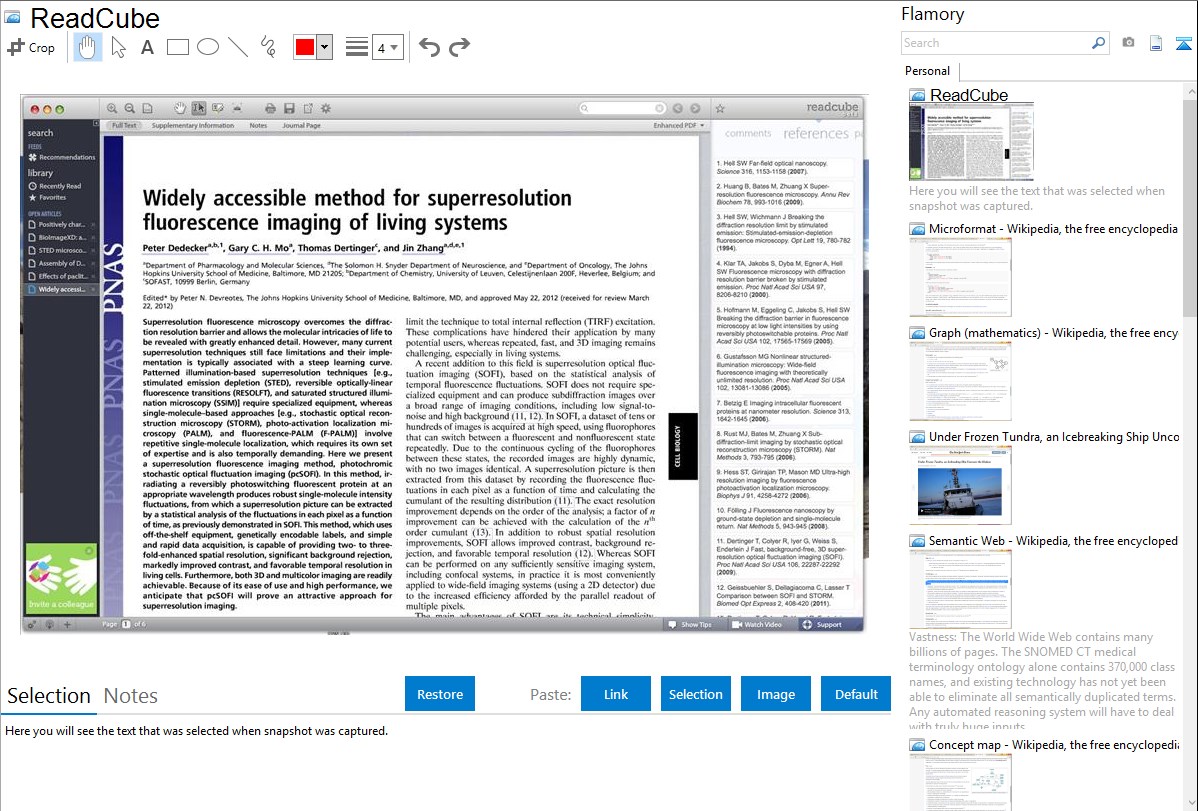Pick the text annotation tool
1198x811 pixels.
coord(147,47)
